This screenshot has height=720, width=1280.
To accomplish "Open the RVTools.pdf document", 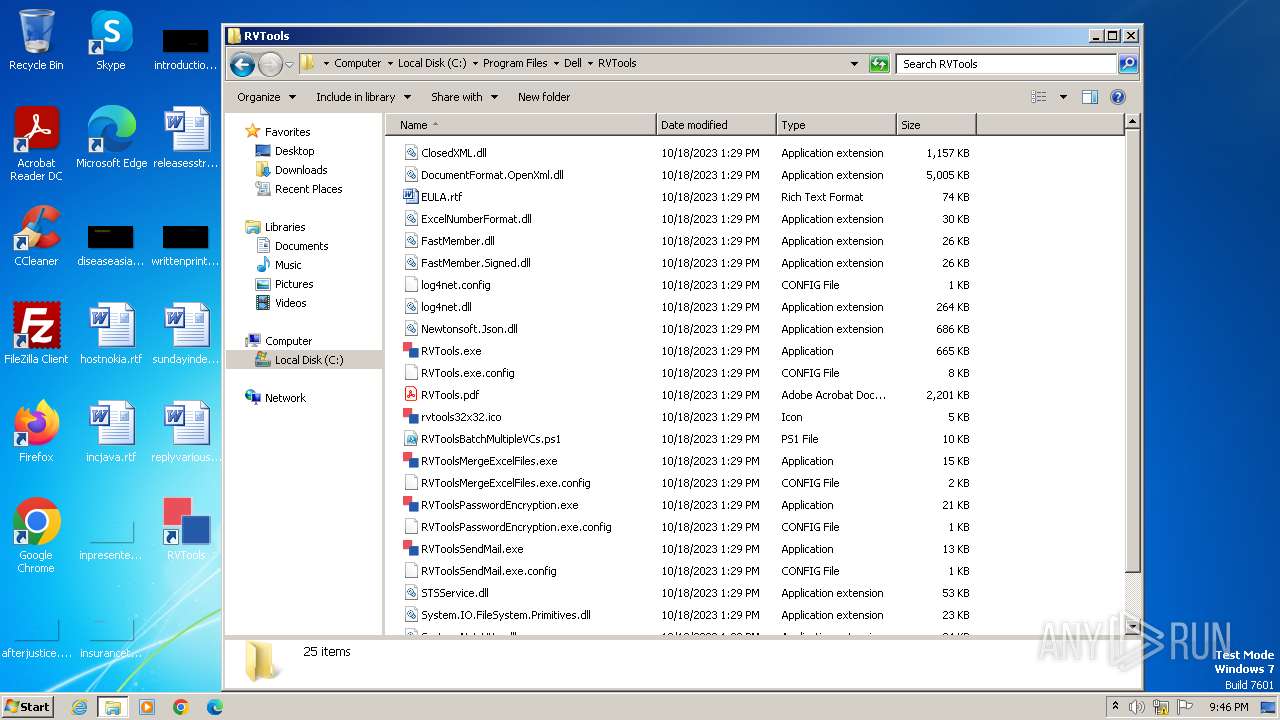I will click(450, 395).
